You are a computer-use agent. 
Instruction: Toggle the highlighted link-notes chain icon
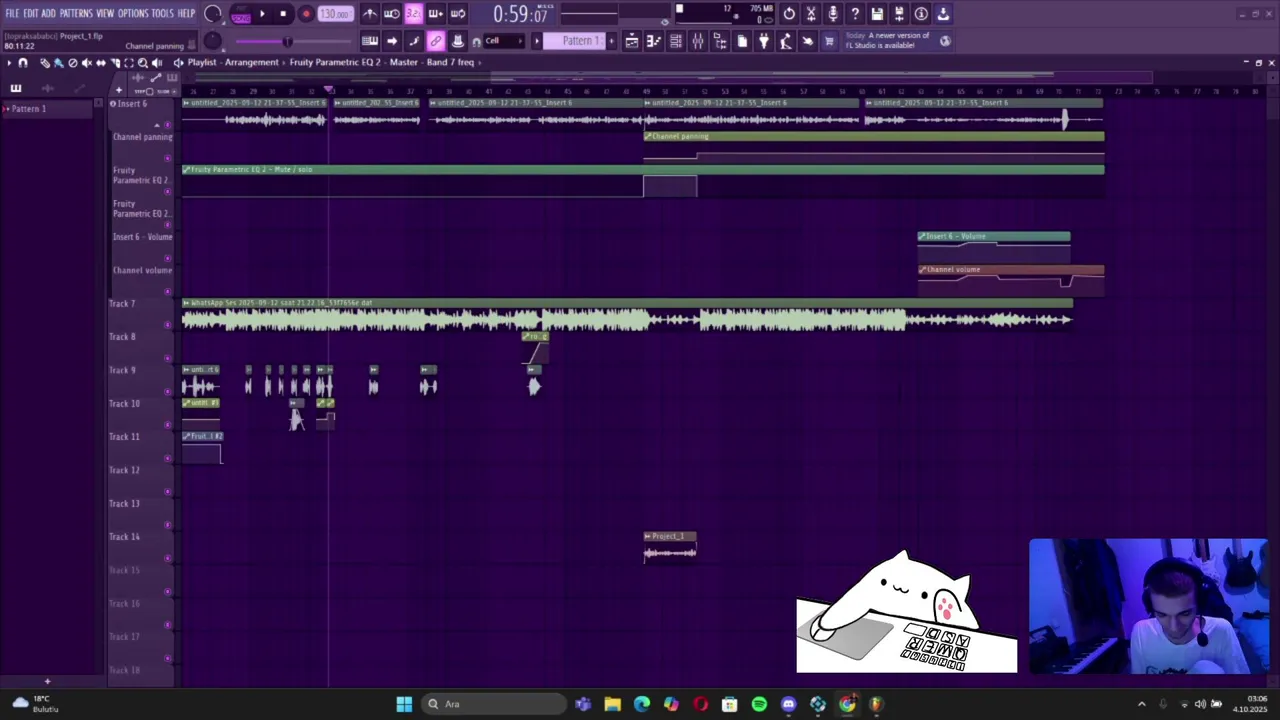(436, 41)
